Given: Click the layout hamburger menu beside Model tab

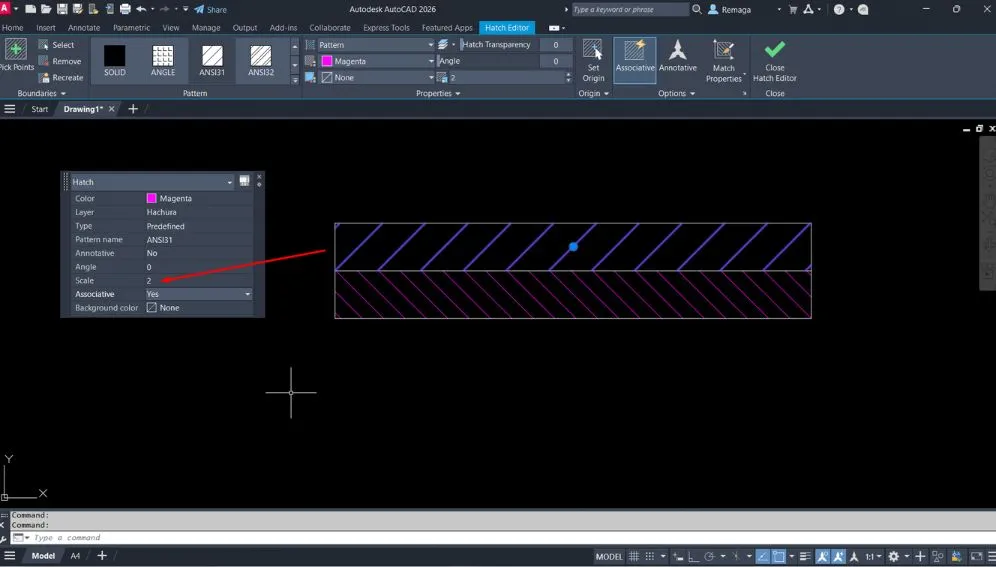Looking at the screenshot, I should tap(10, 556).
